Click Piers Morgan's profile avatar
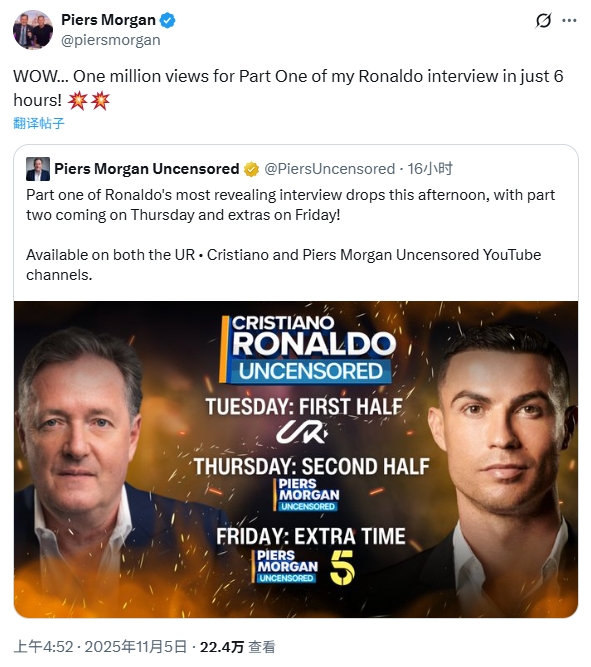The width and height of the screenshot is (591, 667). (33, 30)
